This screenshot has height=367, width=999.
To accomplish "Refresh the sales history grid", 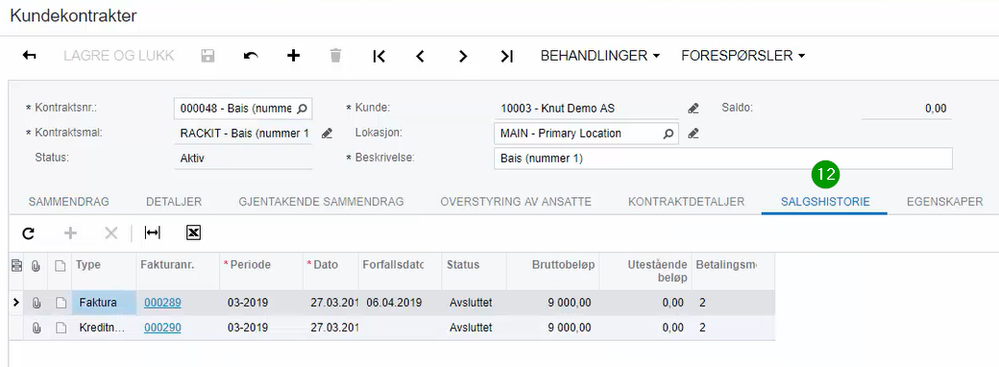I will click(28, 233).
